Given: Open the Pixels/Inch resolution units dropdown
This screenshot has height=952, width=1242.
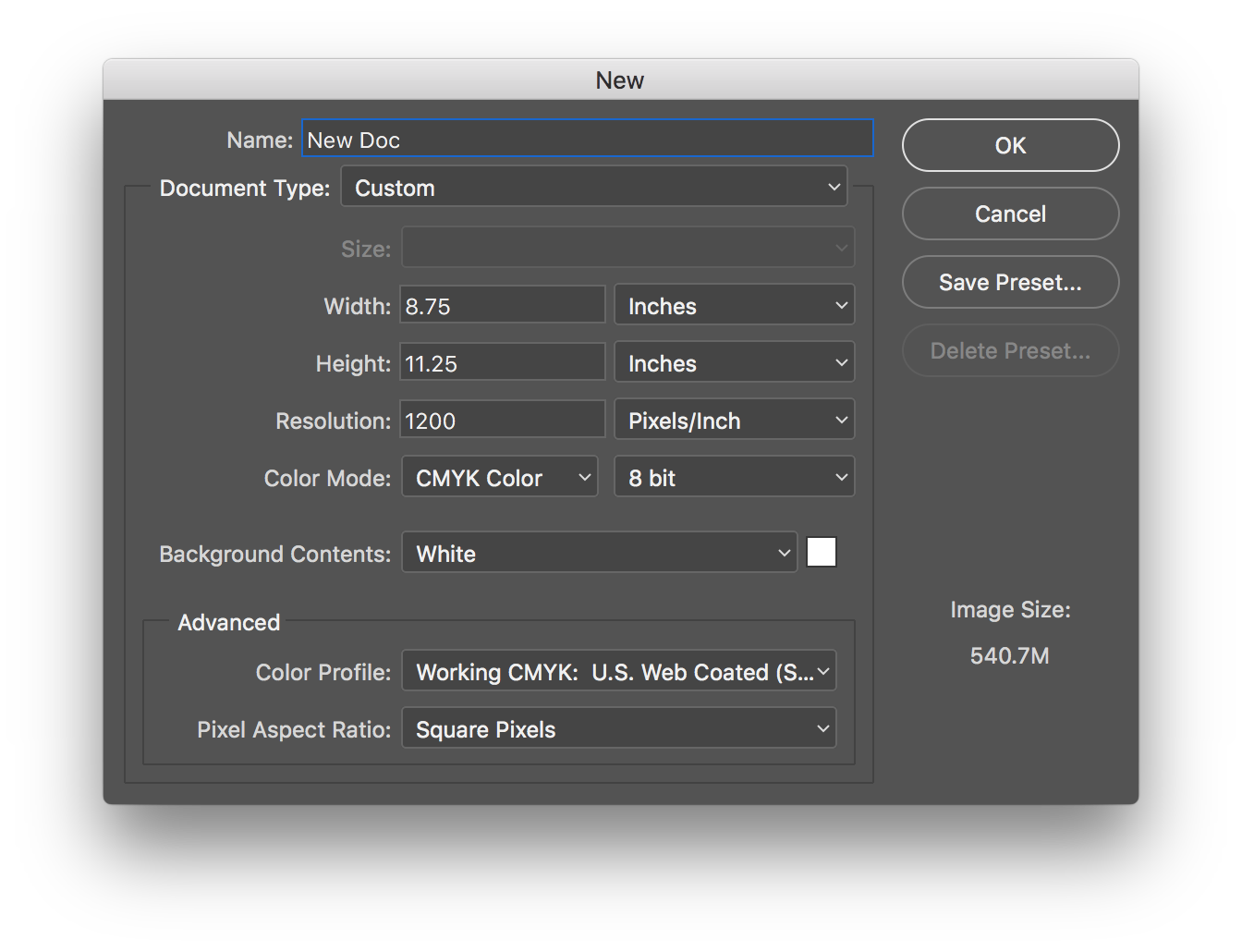Looking at the screenshot, I should [x=735, y=421].
